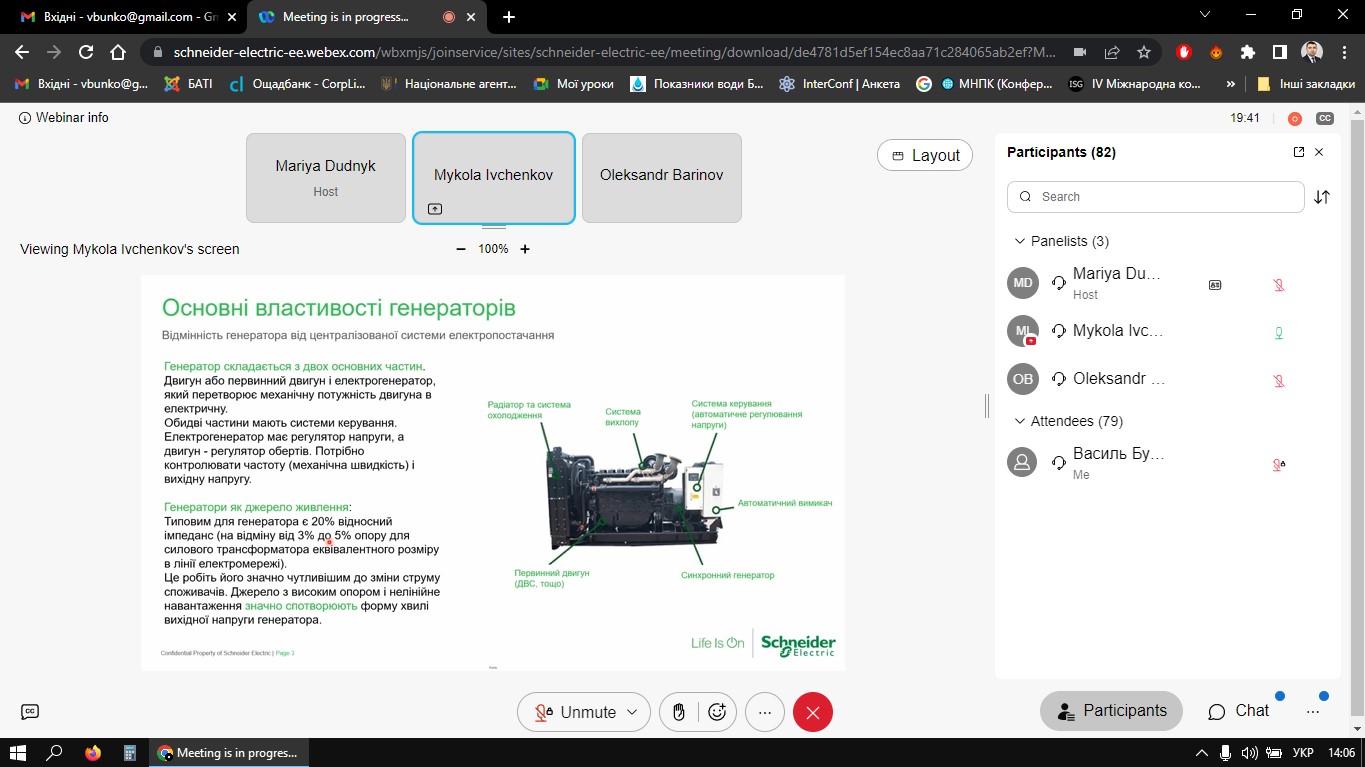Open the Chrome profile avatar
Image resolution: width=1365 pixels, height=767 pixels.
coord(1312,52)
